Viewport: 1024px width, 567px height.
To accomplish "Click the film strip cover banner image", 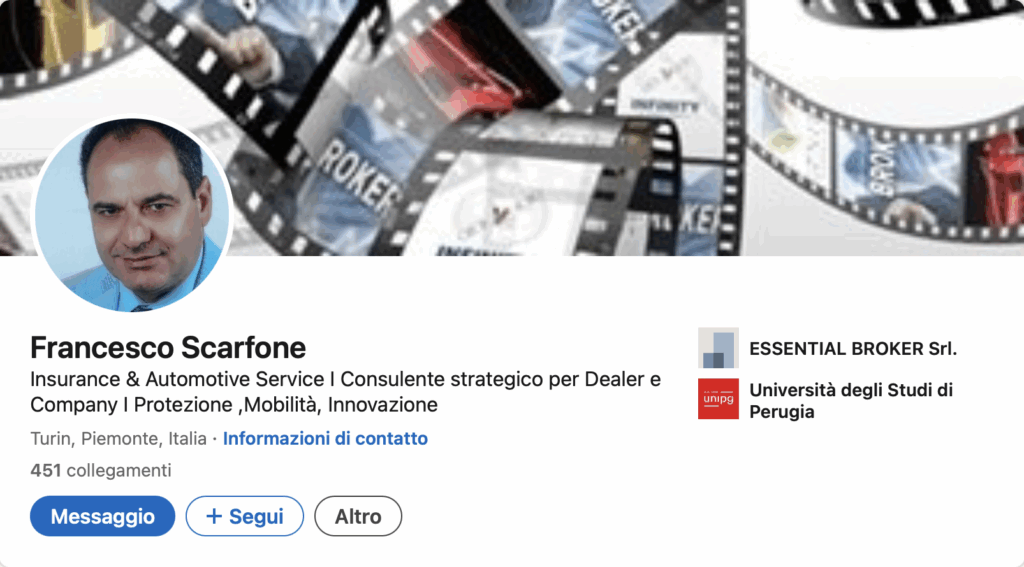I will (x=512, y=127).
